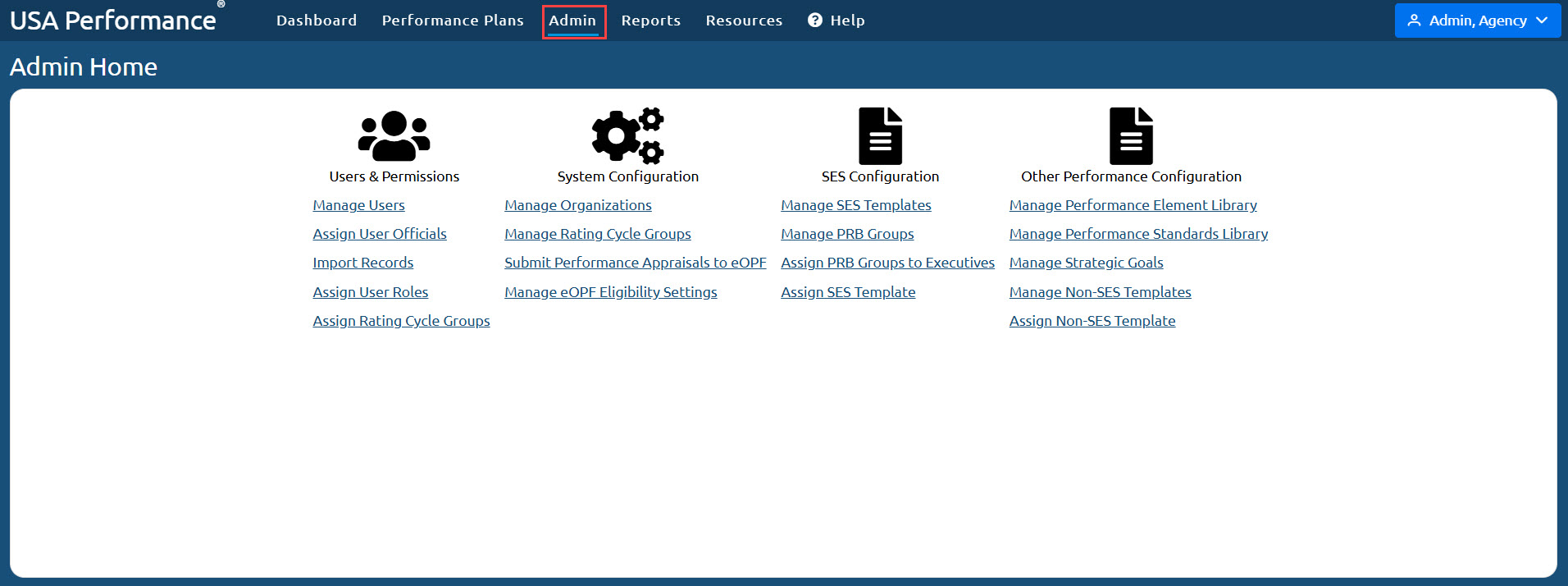This screenshot has width=1568, height=586.
Task: Open the Performance Plans menu
Action: 453,21
